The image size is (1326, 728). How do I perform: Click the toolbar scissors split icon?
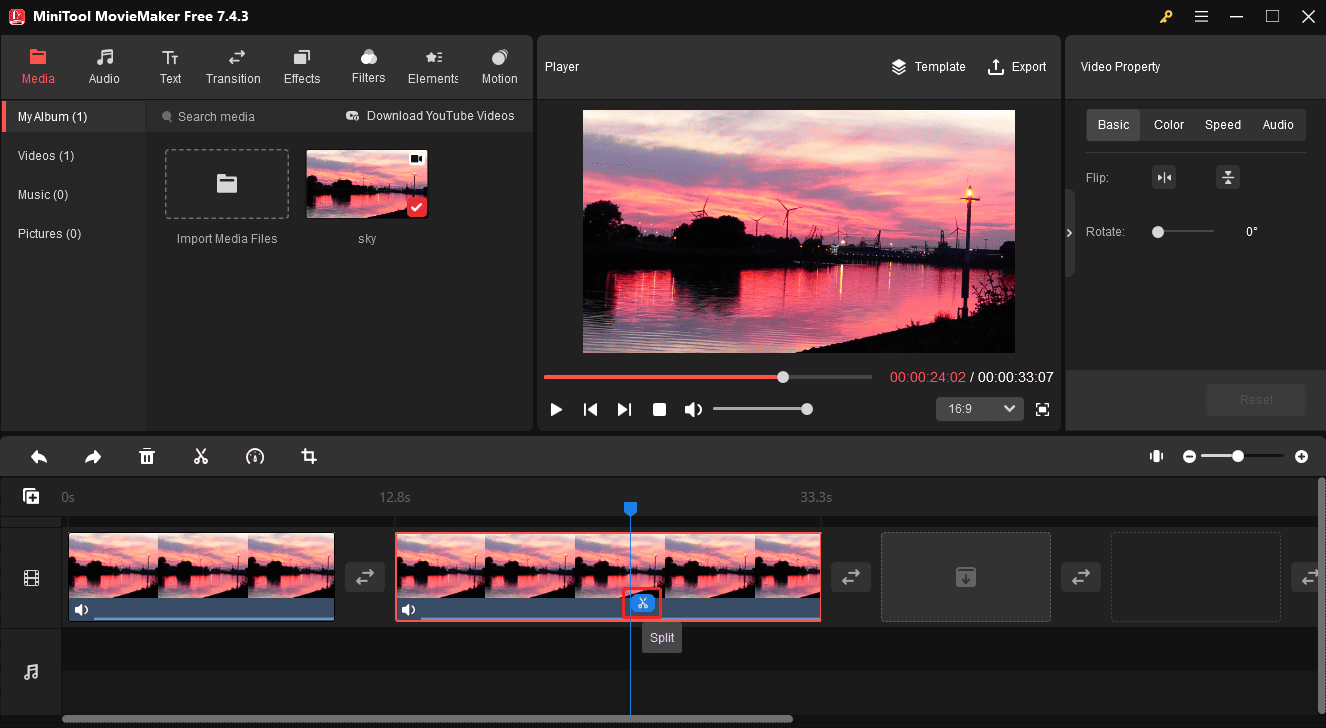[201, 457]
